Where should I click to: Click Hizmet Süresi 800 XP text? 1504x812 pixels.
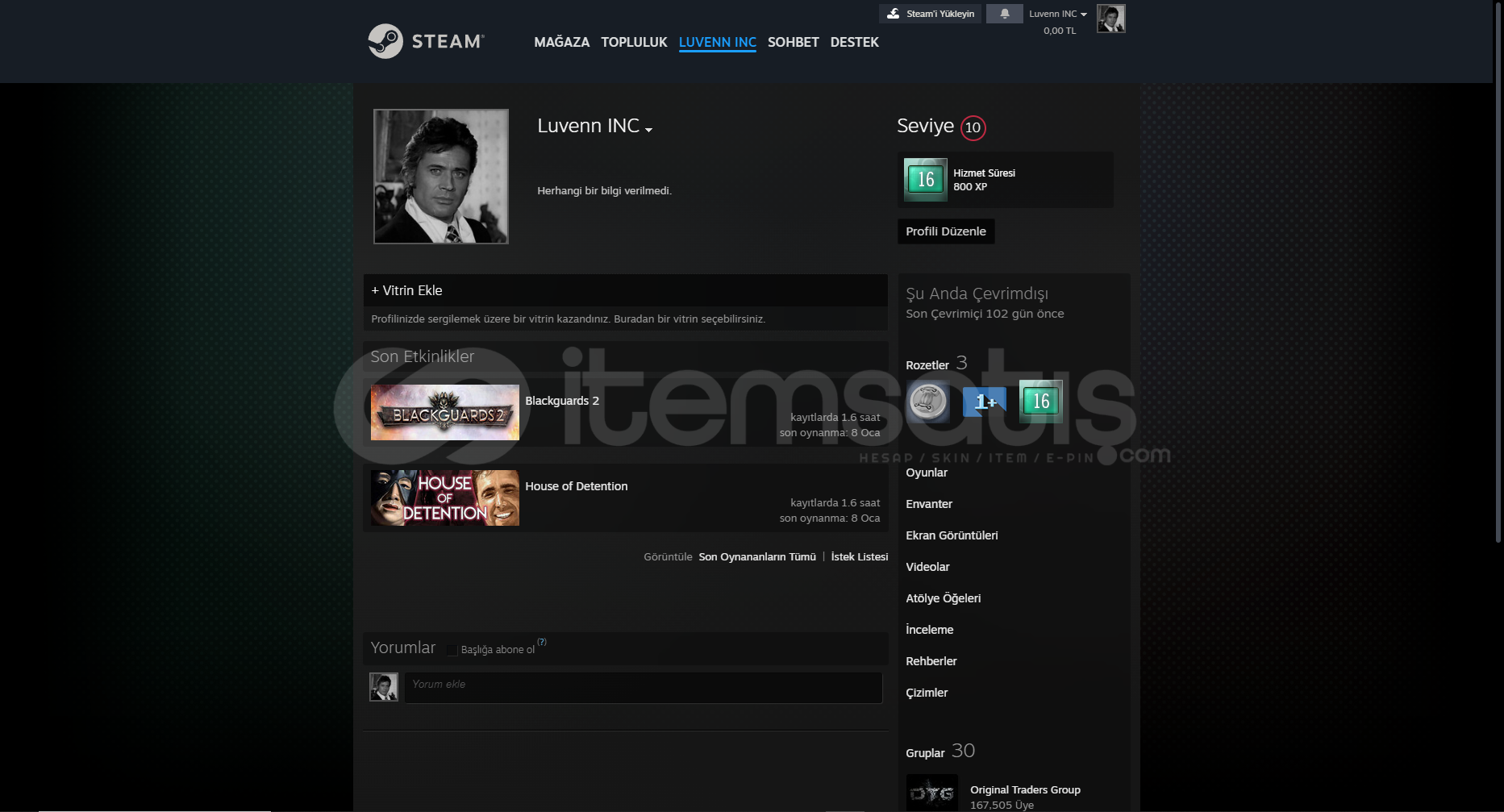point(984,180)
